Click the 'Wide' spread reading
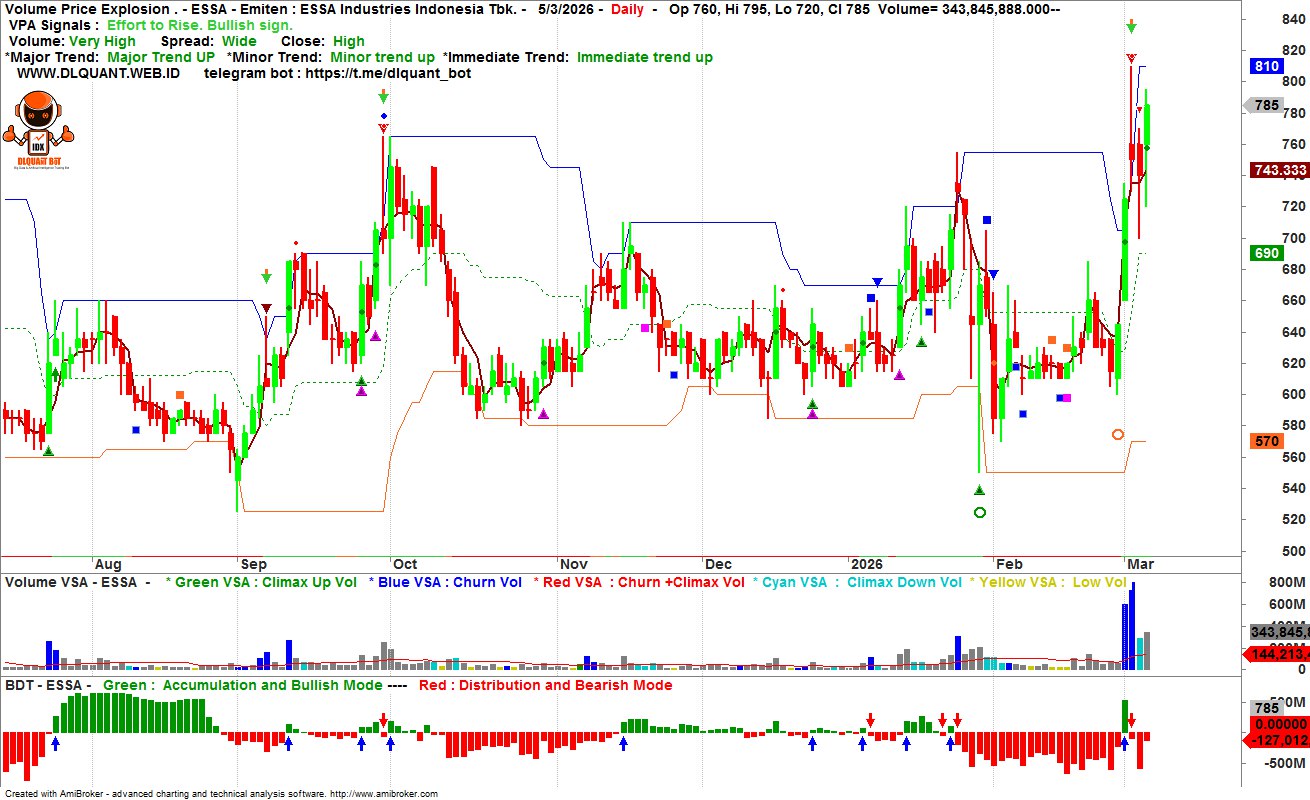Viewport: 1310px width, 800px height. click(x=238, y=41)
